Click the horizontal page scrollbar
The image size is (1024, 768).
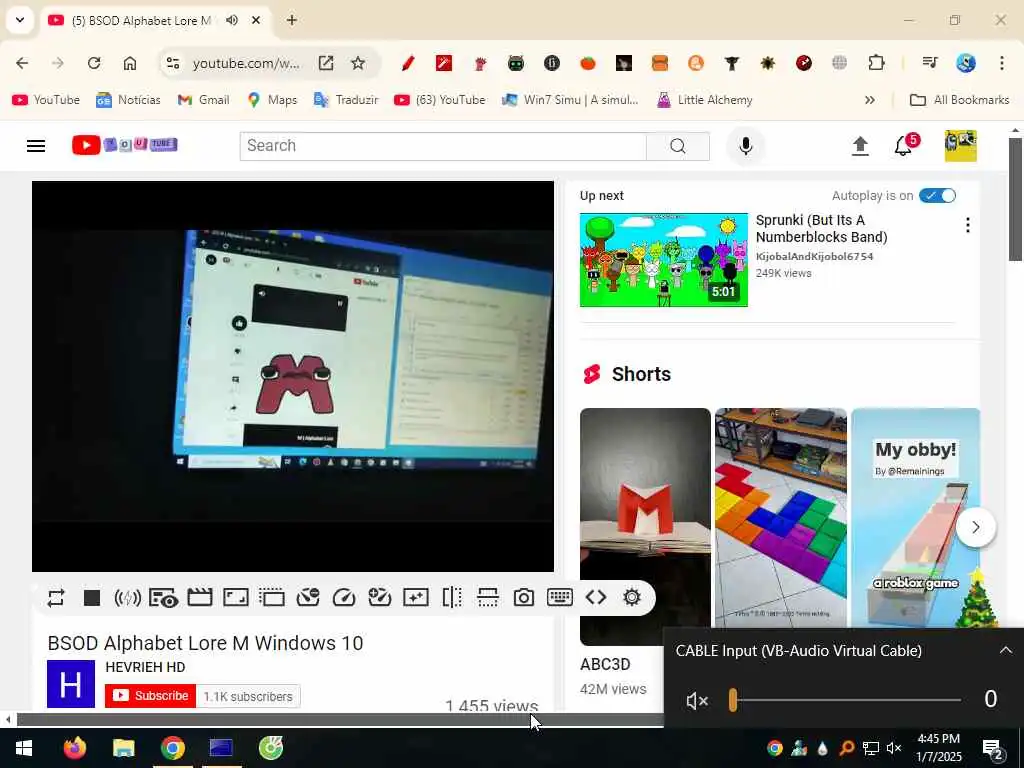pyautogui.click(x=340, y=720)
